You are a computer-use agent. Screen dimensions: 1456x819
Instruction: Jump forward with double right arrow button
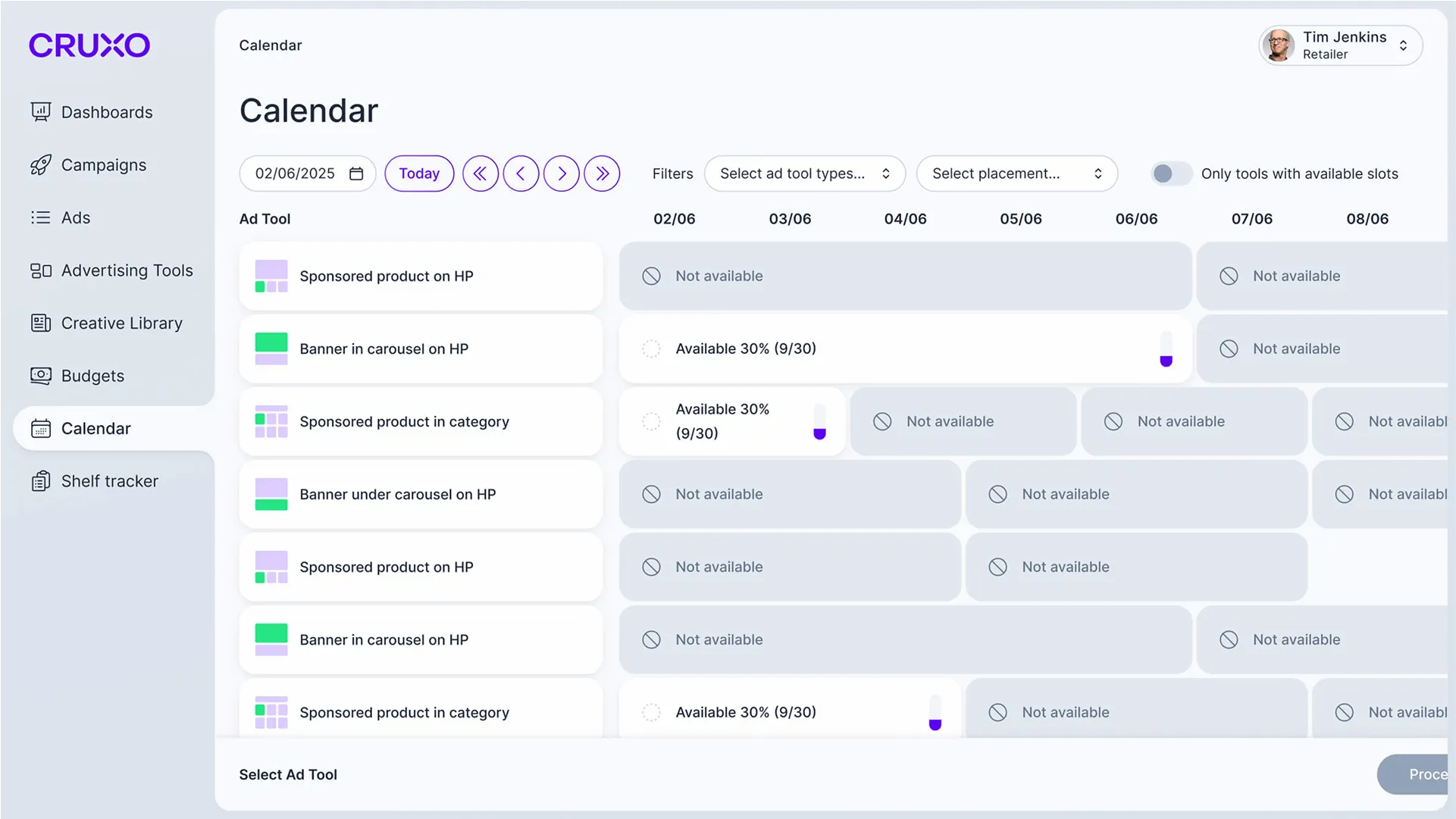click(602, 173)
